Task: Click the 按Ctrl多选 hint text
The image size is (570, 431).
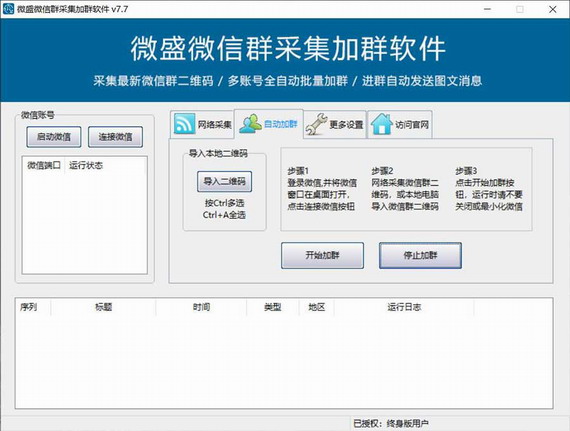Action: (224, 203)
